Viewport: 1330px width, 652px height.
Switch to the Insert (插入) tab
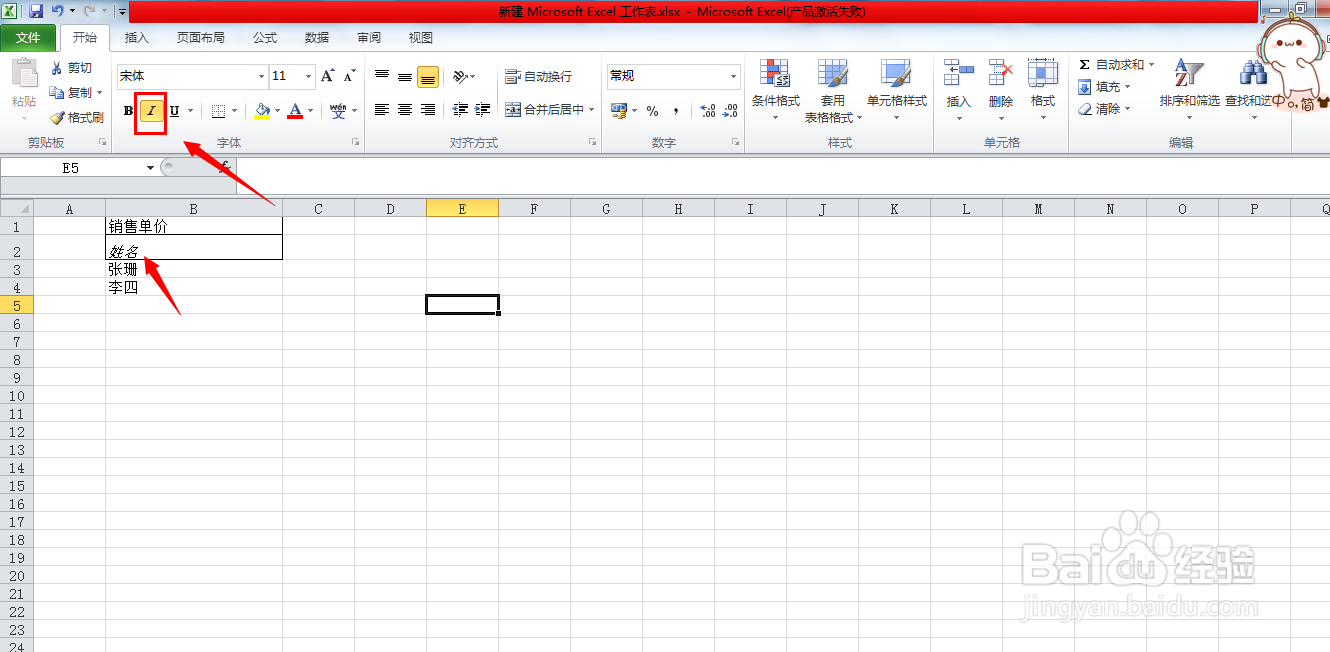click(137, 38)
